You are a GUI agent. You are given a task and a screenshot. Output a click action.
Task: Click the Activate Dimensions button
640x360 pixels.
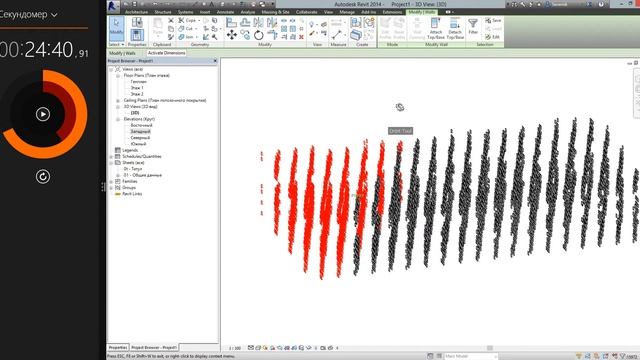[x=167, y=53]
